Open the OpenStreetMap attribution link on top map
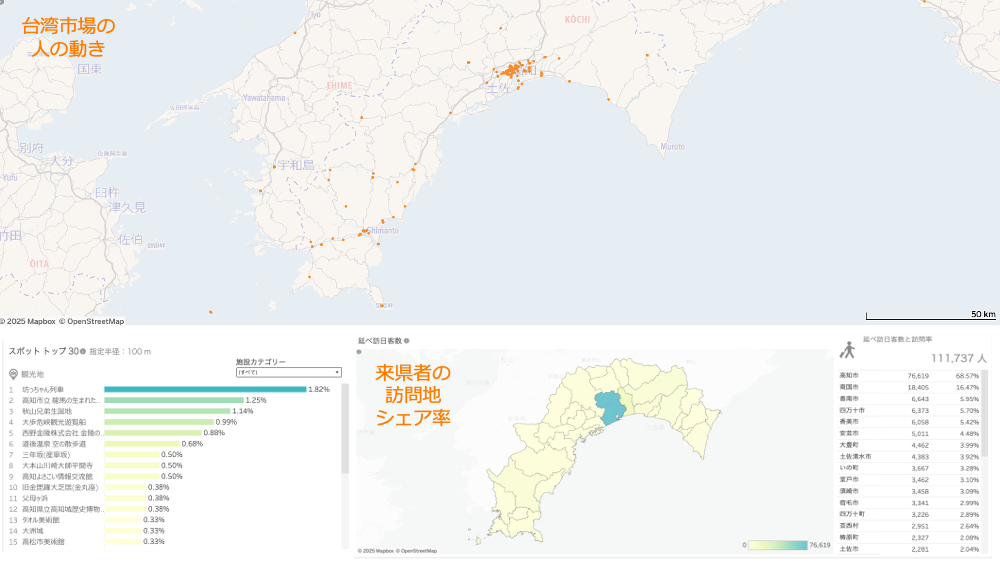Image resolution: width=1000 pixels, height=563 pixels. (95, 322)
